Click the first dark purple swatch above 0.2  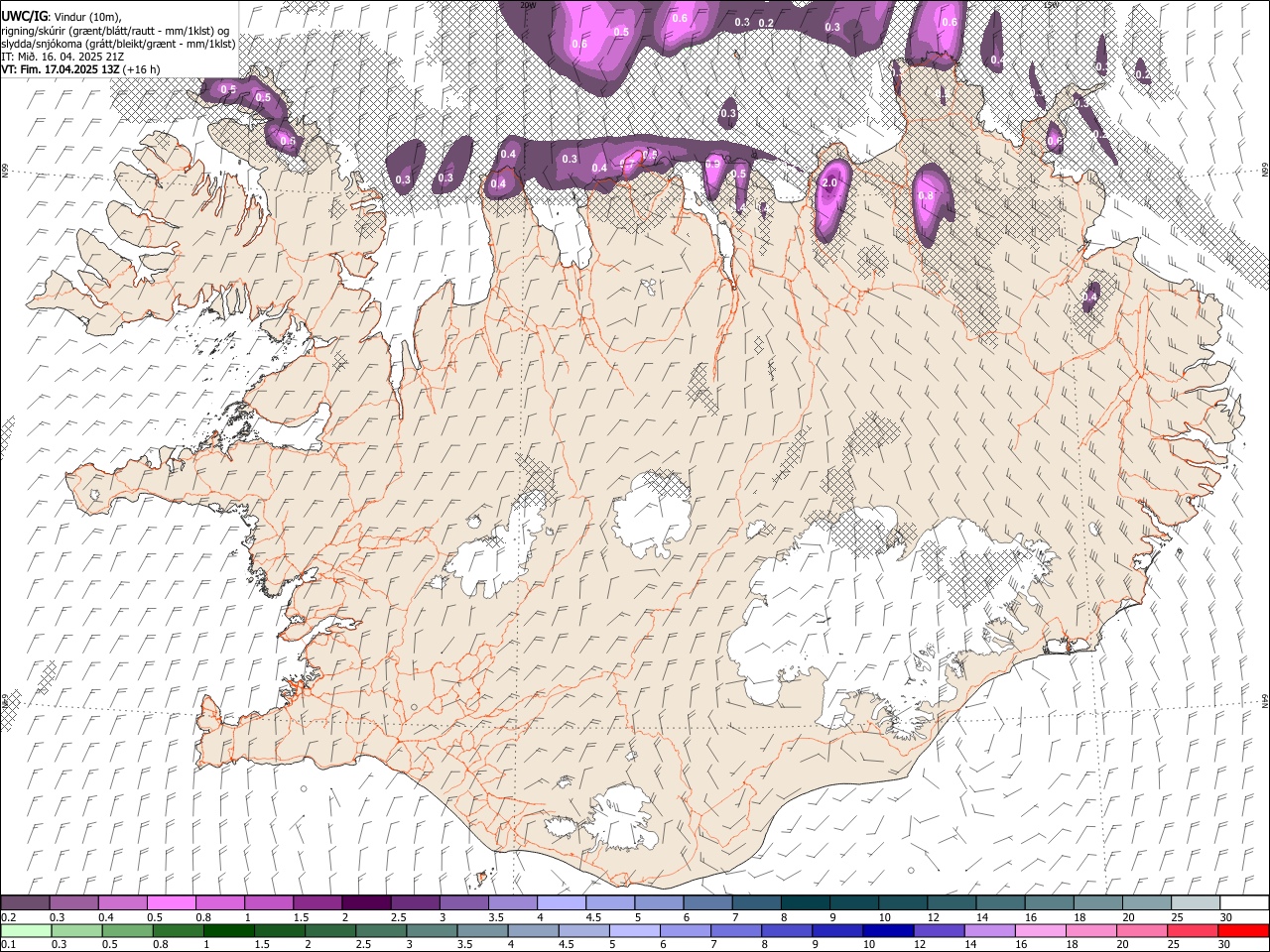point(26,903)
